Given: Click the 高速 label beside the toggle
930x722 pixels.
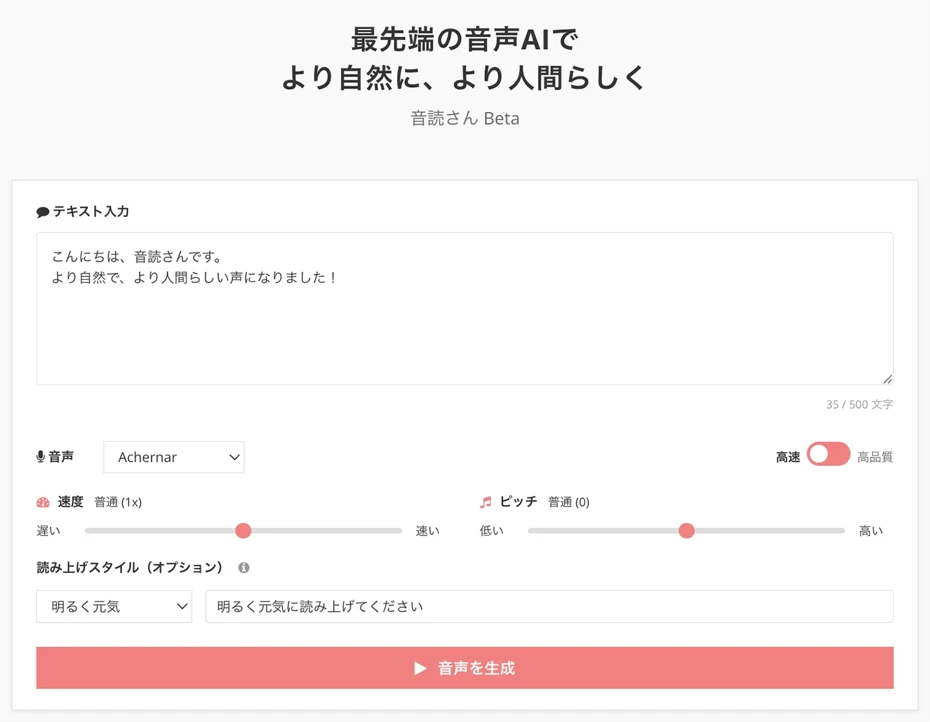Looking at the screenshot, I should pos(787,454).
